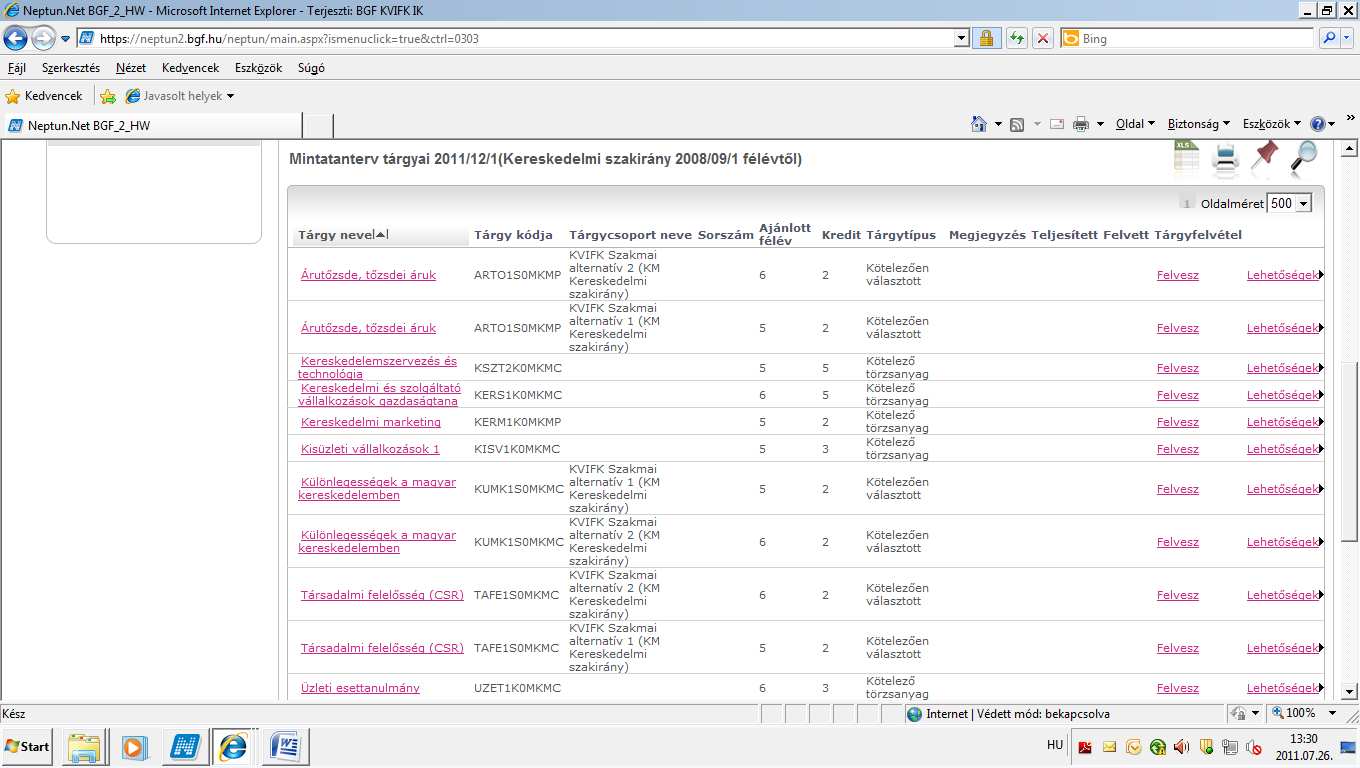Click the page scrollbar up arrow
The height and width of the screenshot is (768, 1360).
1349,149
